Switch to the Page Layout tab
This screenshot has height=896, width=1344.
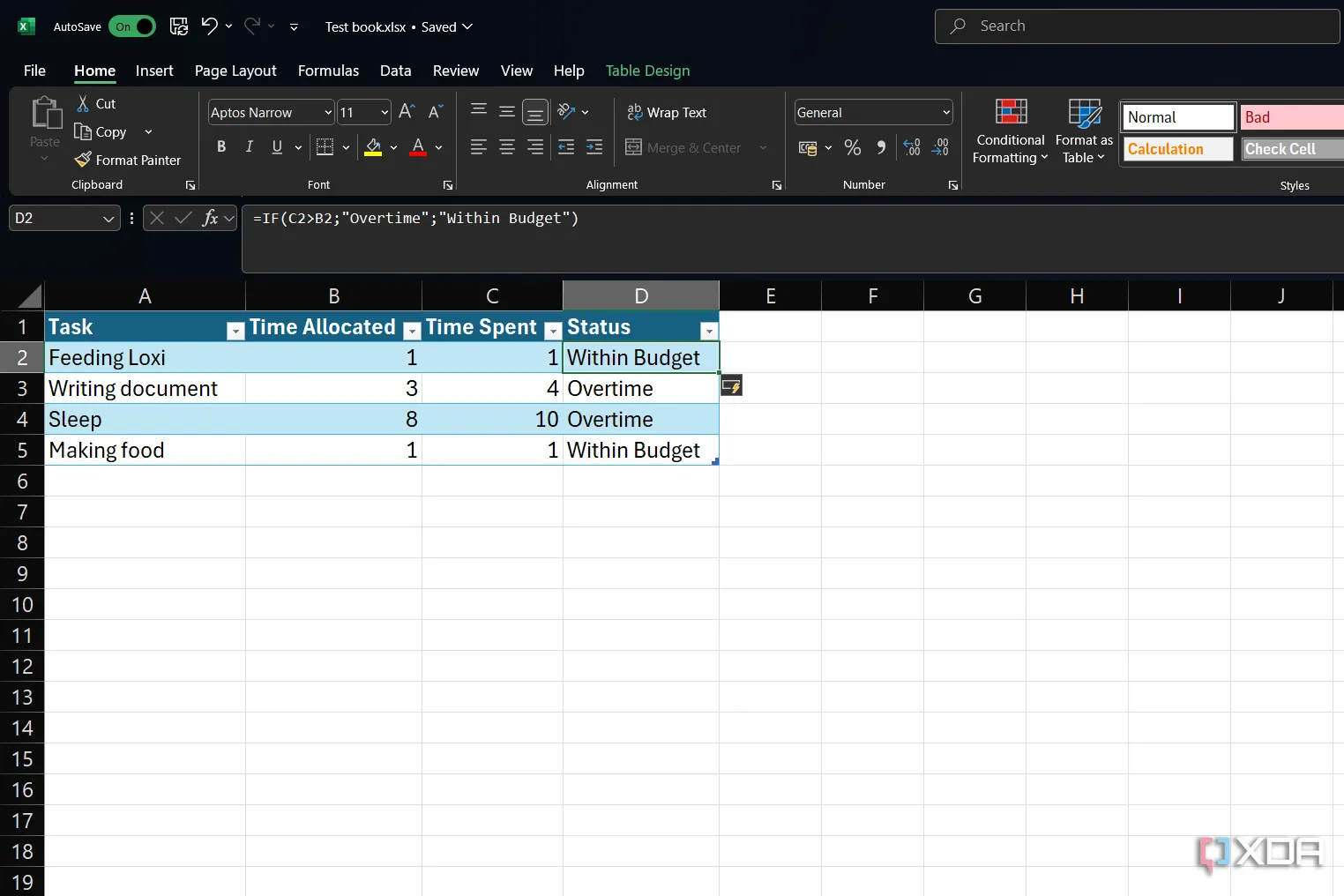coord(235,71)
